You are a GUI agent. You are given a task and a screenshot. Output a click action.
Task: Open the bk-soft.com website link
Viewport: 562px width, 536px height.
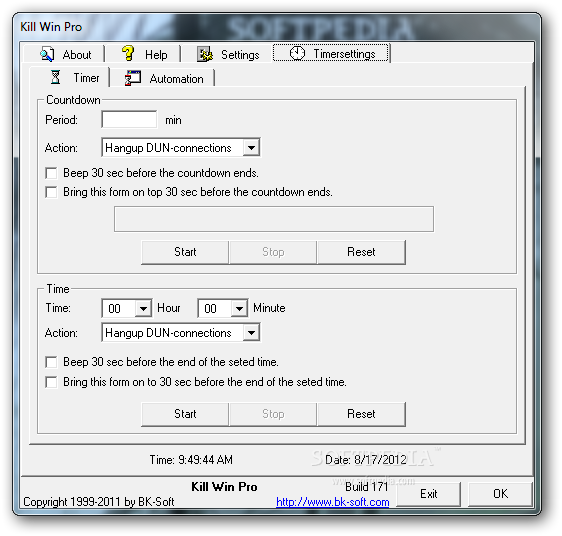[333, 502]
